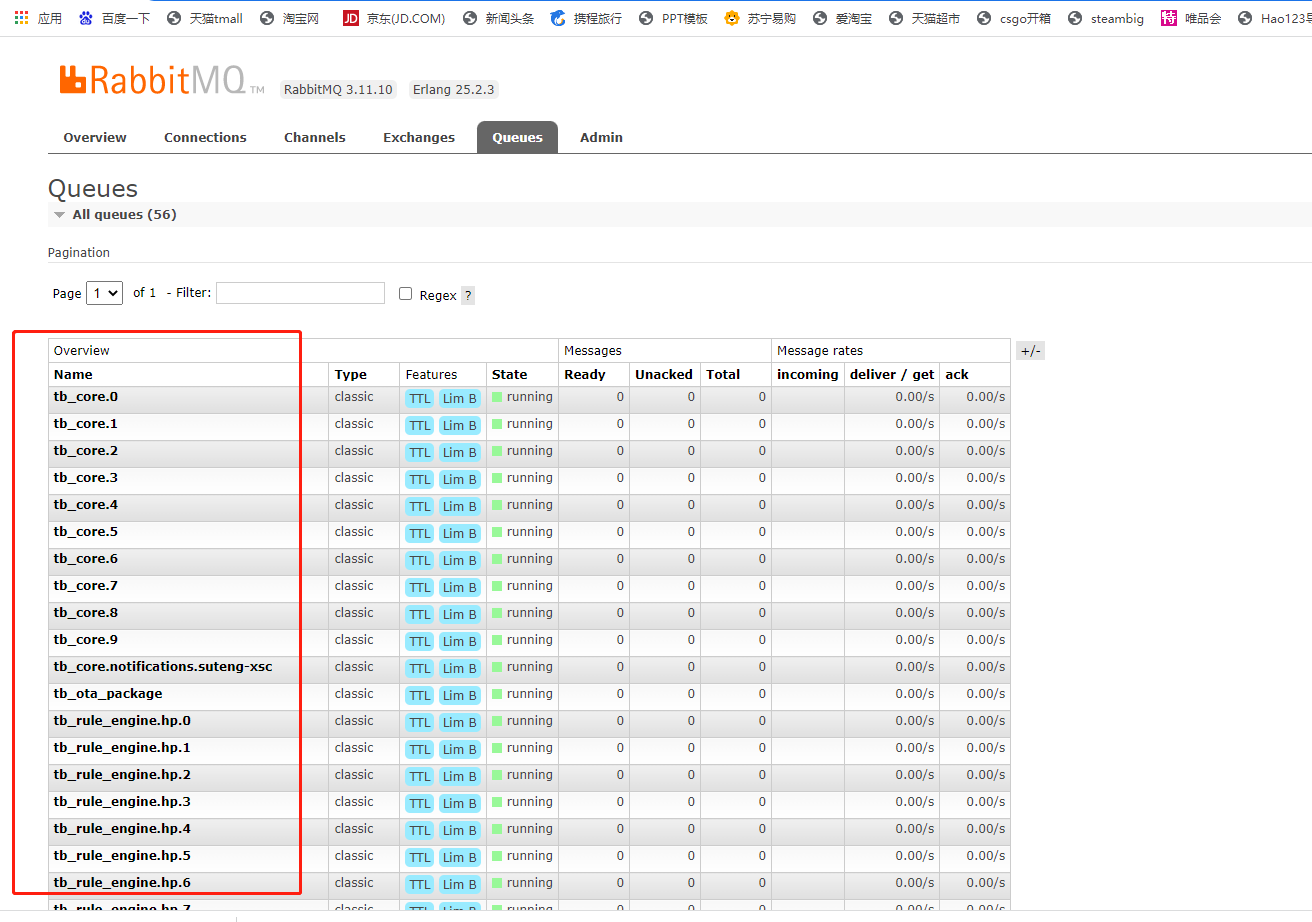The height and width of the screenshot is (922, 1312).
Task: Open the tb_core.5 queue
Action: click(86, 531)
